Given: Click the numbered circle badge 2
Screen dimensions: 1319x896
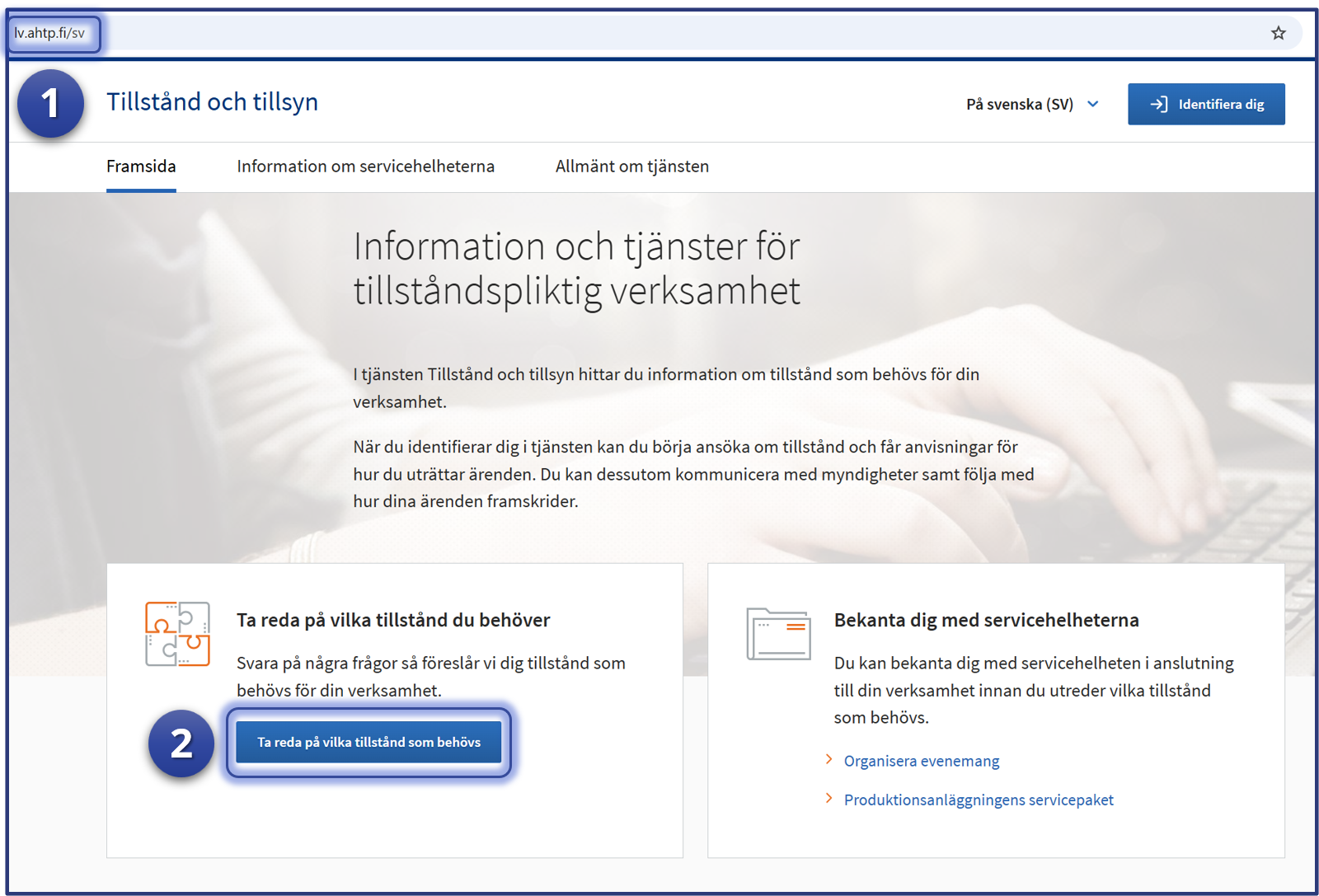Looking at the screenshot, I should [x=181, y=744].
